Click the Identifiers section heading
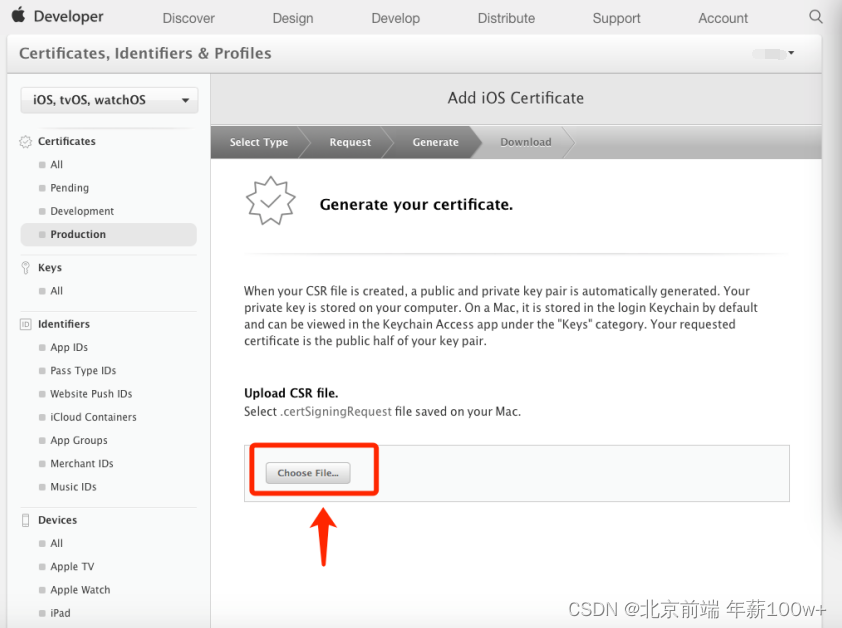The image size is (842, 628). coord(64,324)
